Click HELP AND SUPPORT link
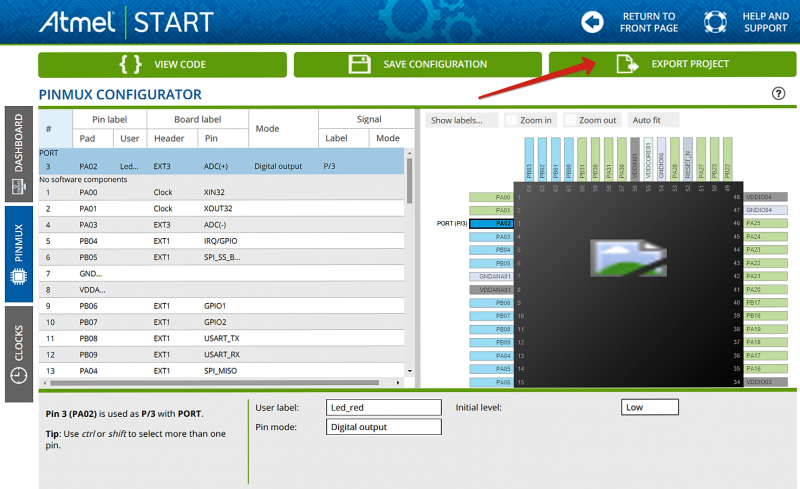Image resolution: width=800 pixels, height=489 pixels. click(765, 22)
